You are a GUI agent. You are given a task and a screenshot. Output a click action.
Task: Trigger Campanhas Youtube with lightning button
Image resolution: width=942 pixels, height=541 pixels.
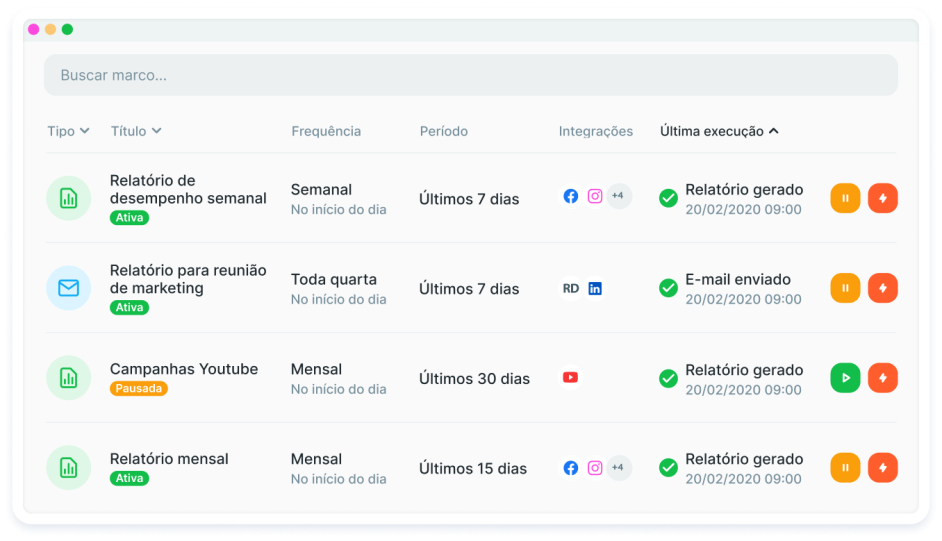tap(883, 378)
